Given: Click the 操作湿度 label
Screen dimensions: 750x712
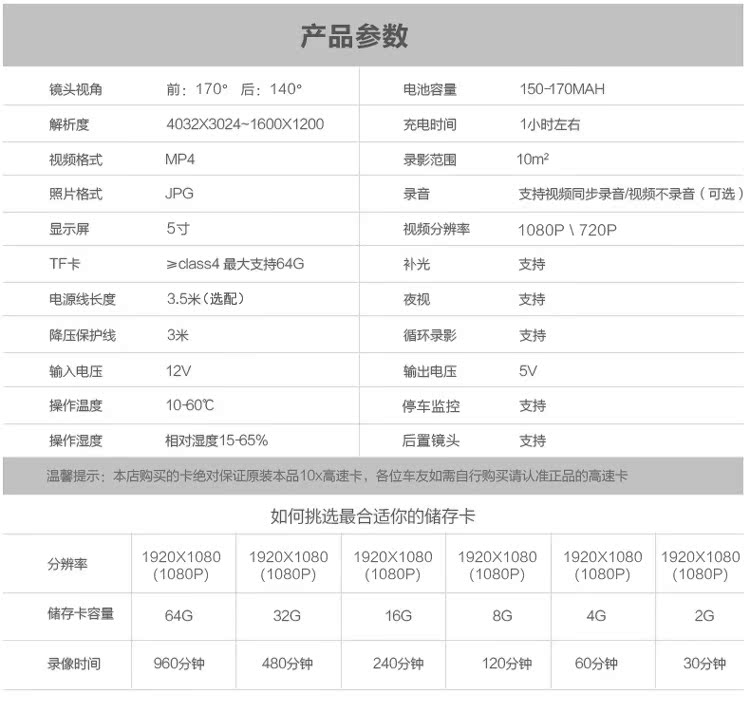Looking at the screenshot, I should (76, 441).
